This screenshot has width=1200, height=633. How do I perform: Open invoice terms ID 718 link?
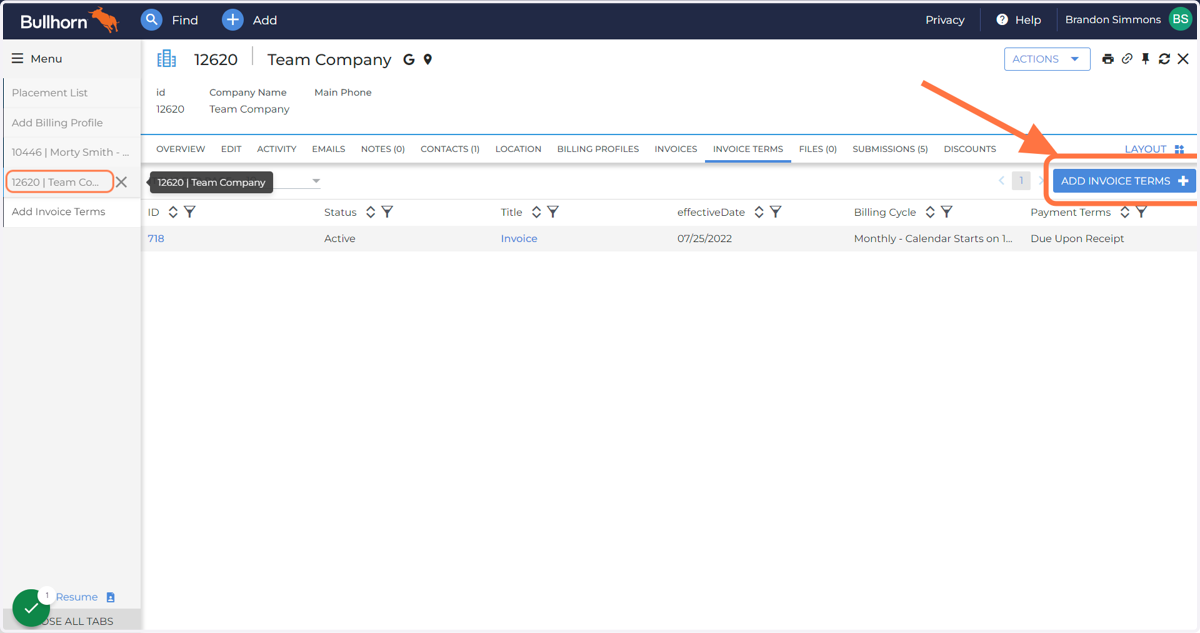pyautogui.click(x=156, y=239)
